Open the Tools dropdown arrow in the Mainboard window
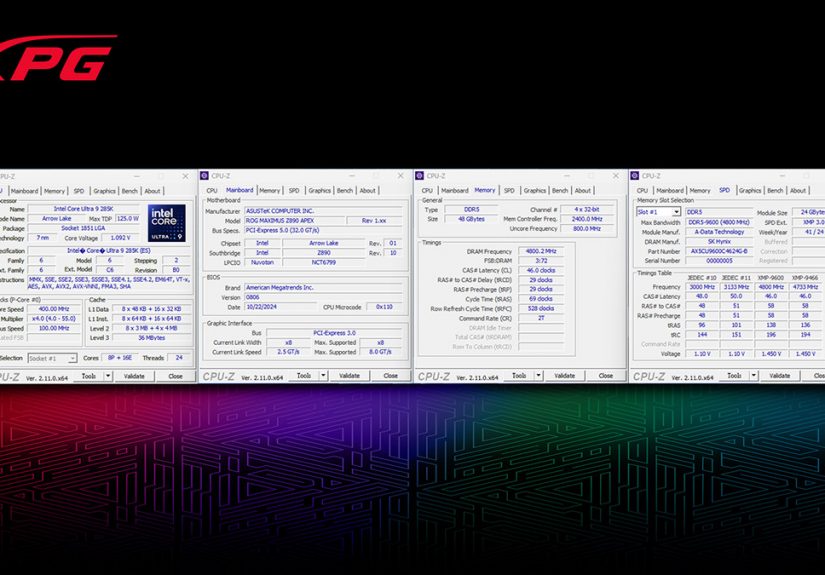The width and height of the screenshot is (825, 575). (x=323, y=376)
